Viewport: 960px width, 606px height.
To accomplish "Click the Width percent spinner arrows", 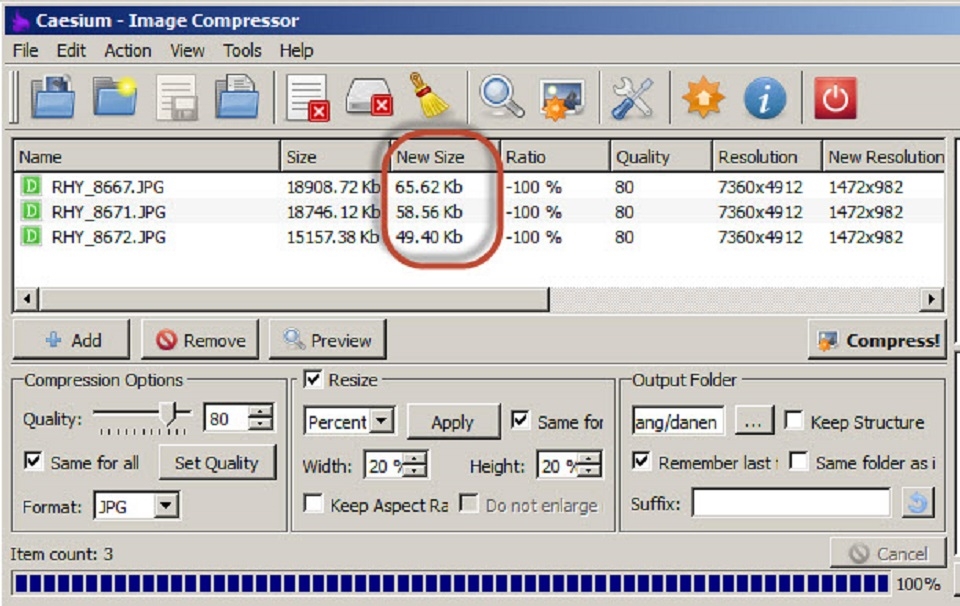I will tap(415, 465).
